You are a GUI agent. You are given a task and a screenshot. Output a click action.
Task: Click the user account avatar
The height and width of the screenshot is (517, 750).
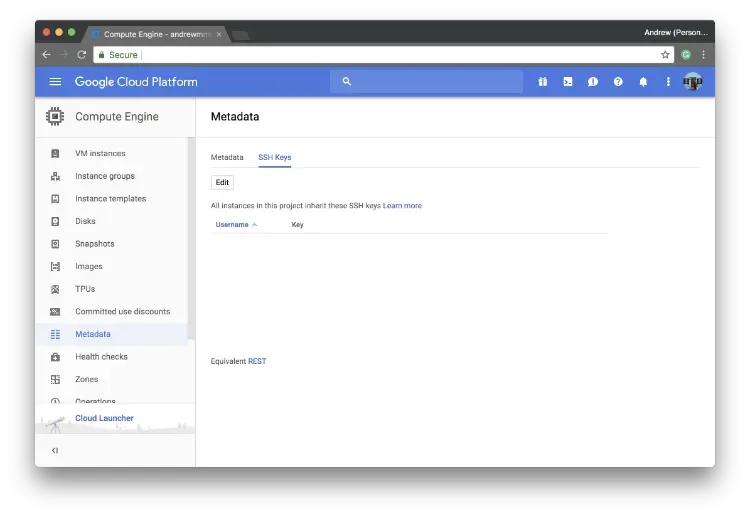pos(693,82)
